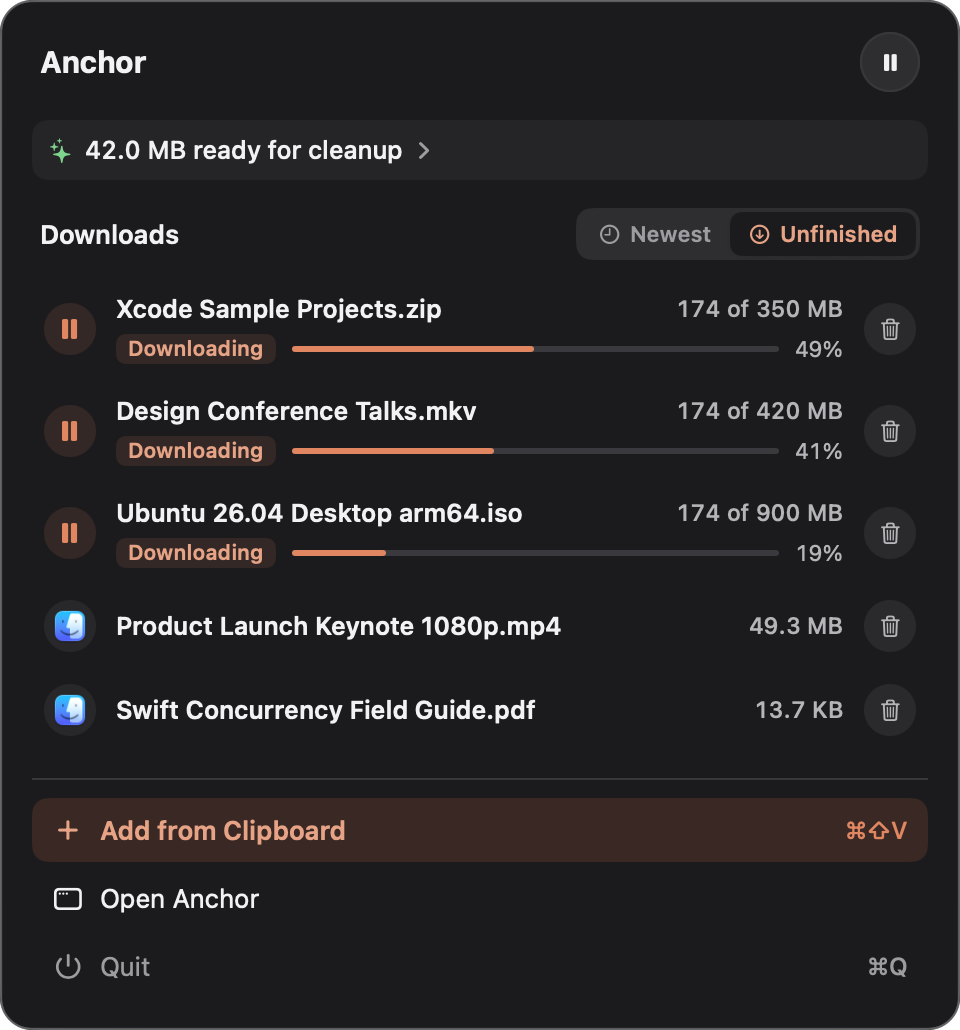Click the 49.3 MB file size
This screenshot has width=960, height=1030.
tap(796, 625)
